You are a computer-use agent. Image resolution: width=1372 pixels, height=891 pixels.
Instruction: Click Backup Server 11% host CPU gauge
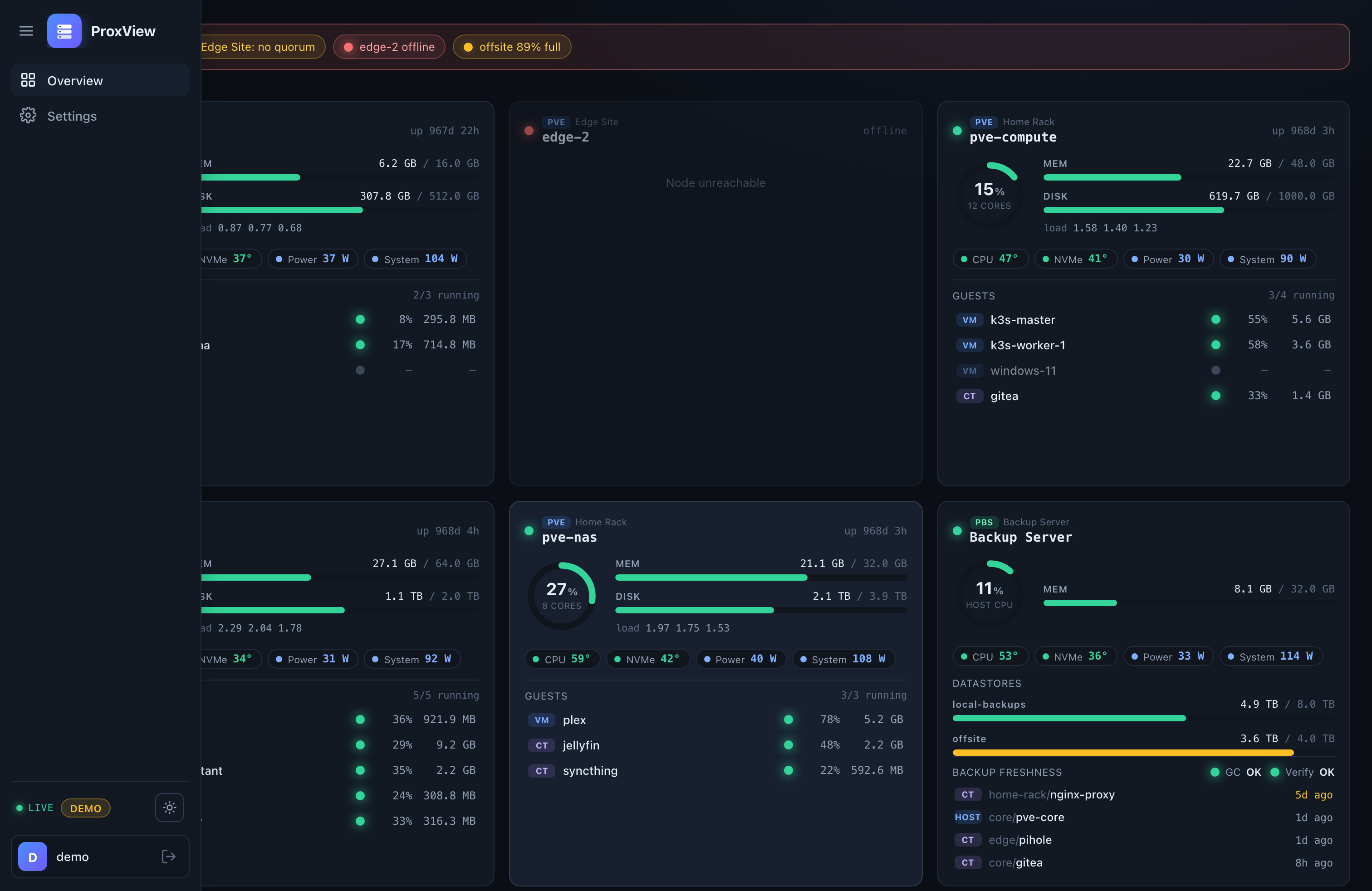(x=989, y=593)
